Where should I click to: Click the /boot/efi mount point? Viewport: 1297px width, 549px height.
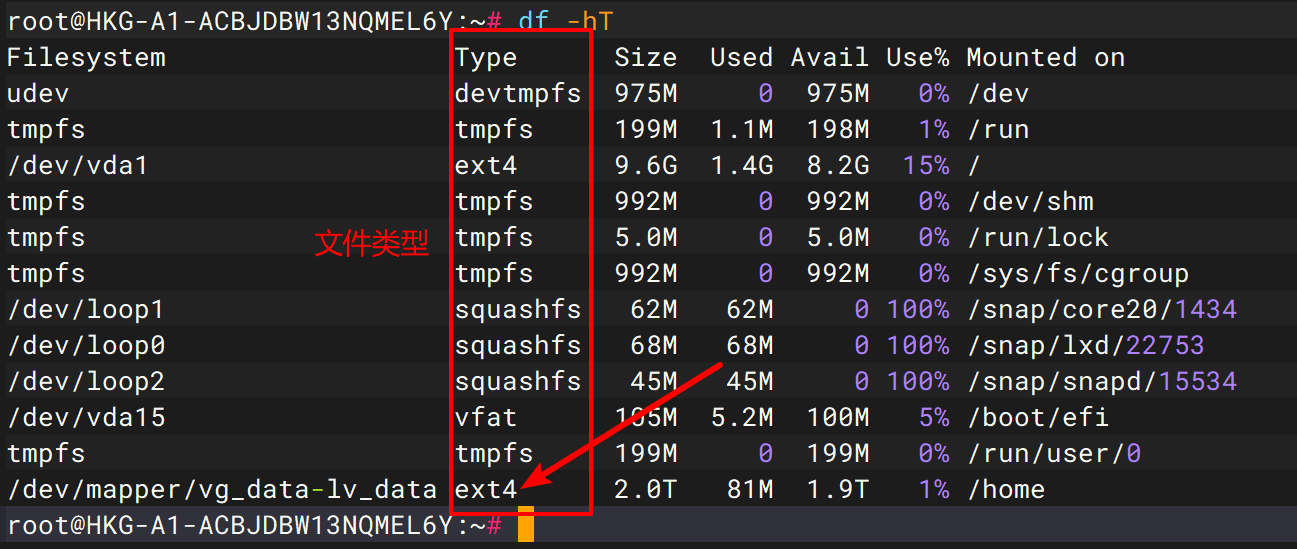1037,418
